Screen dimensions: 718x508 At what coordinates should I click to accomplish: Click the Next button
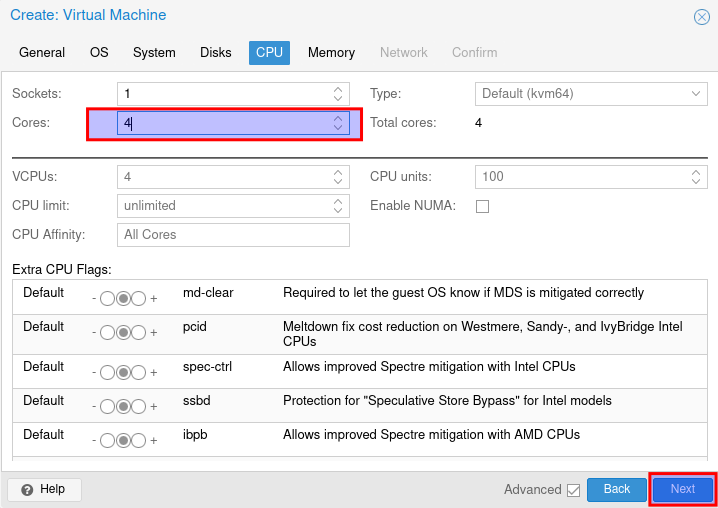[683, 489]
